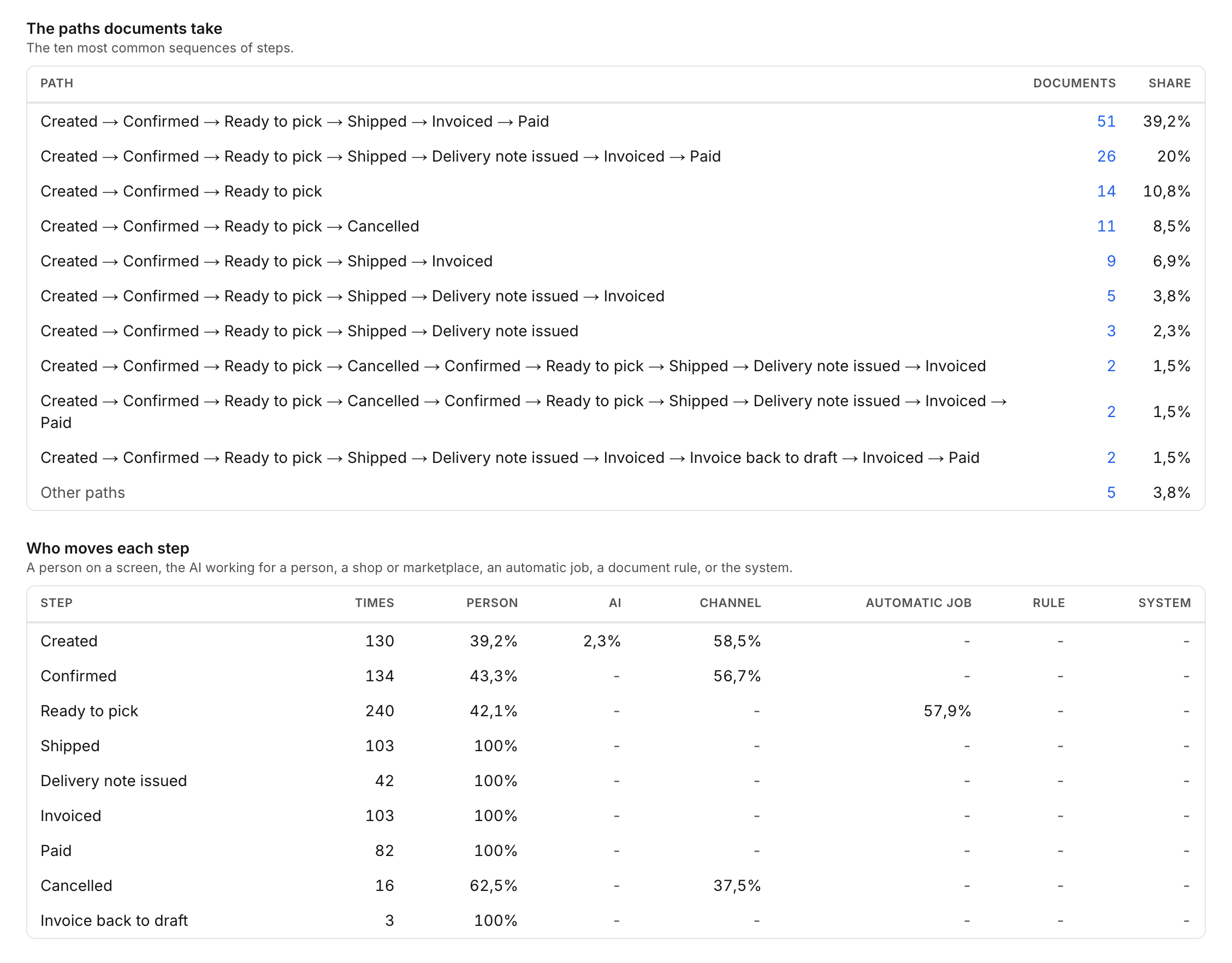This screenshot has height=963, width=1232.
Task: Select the Other paths row label
Action: [83, 493]
